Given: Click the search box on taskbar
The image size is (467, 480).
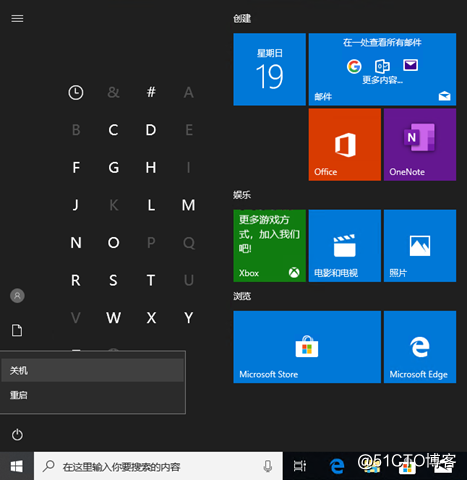Looking at the screenshot, I should [x=158, y=466].
